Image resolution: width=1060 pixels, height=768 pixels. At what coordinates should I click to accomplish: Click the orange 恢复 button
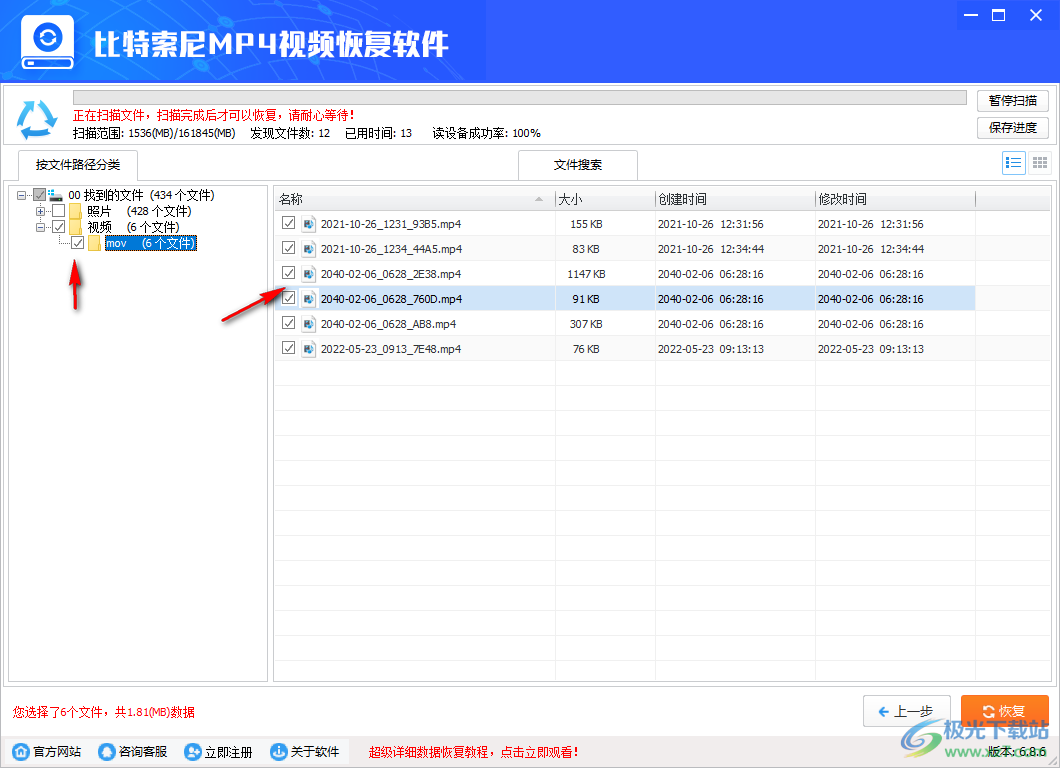[x=1005, y=711]
